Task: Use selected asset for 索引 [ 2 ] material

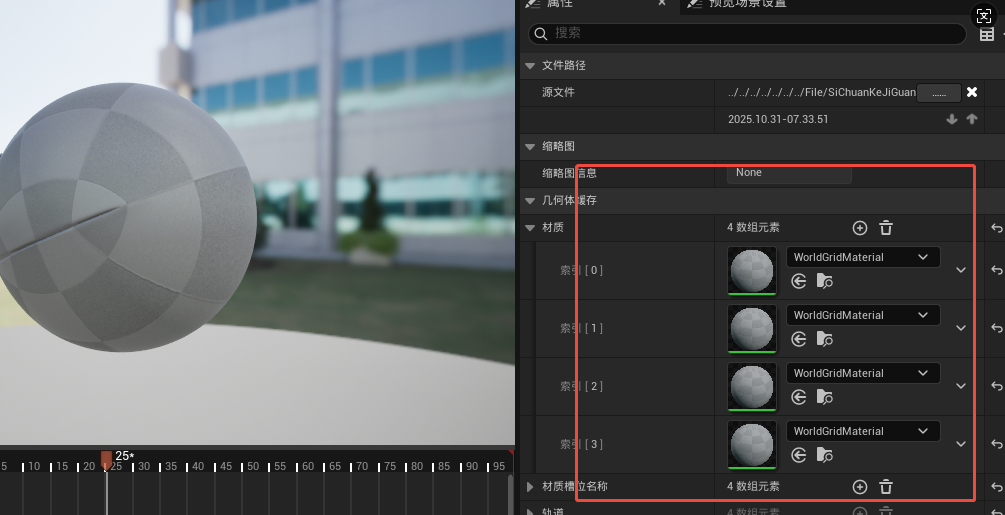Action: pyautogui.click(x=798, y=397)
